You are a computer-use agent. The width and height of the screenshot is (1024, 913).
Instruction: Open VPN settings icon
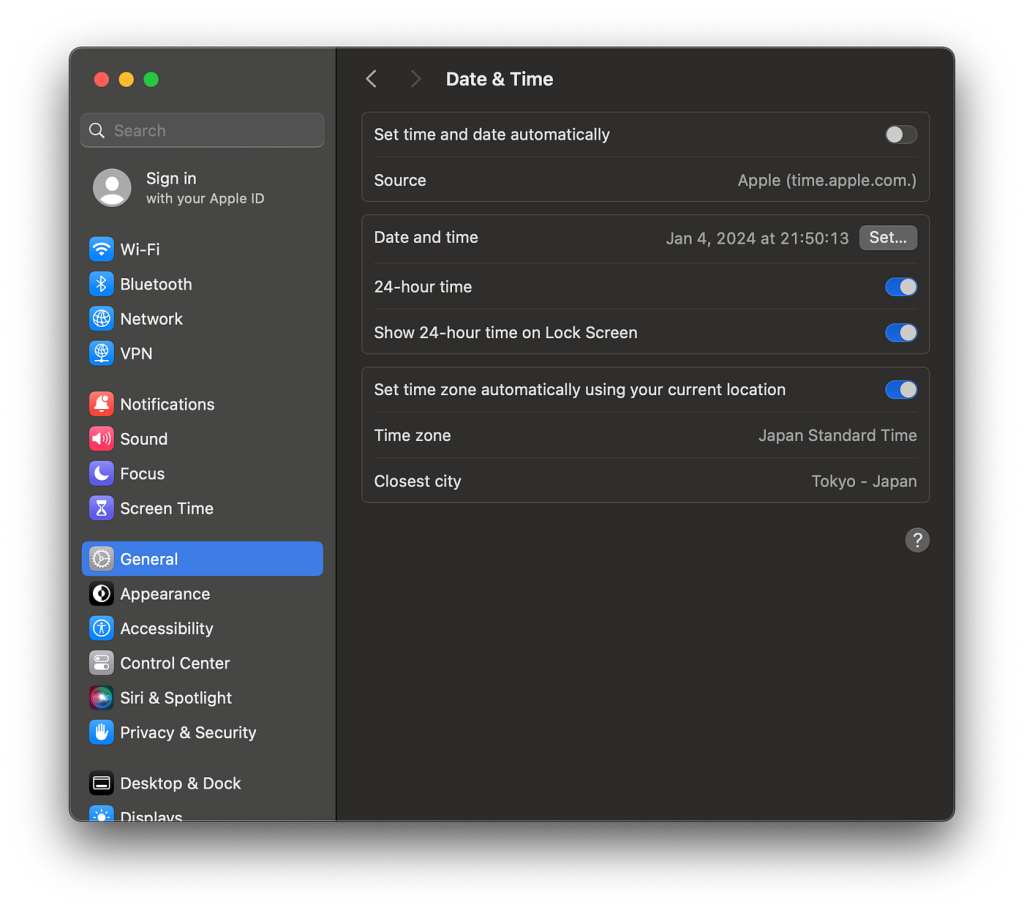coord(101,353)
